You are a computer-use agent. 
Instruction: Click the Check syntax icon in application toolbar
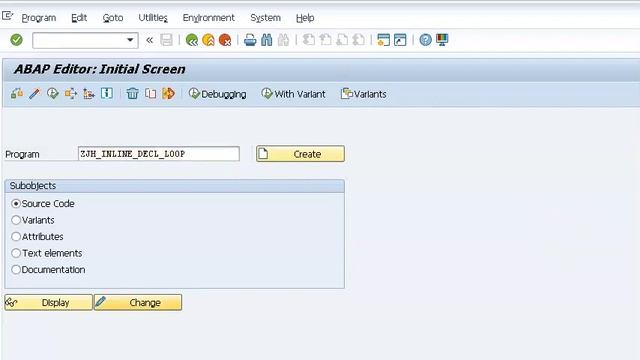17,93
